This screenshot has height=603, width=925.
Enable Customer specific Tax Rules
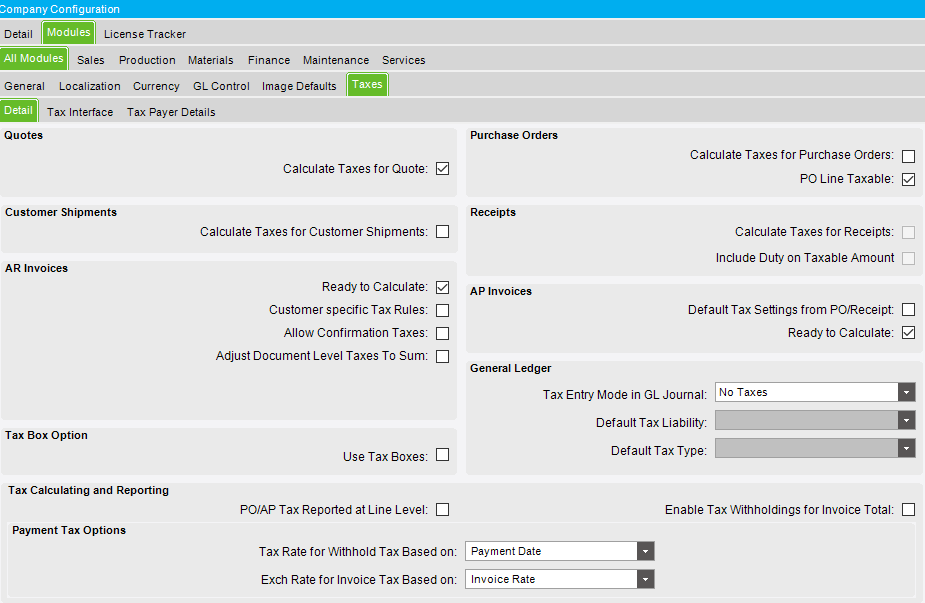coord(442,310)
